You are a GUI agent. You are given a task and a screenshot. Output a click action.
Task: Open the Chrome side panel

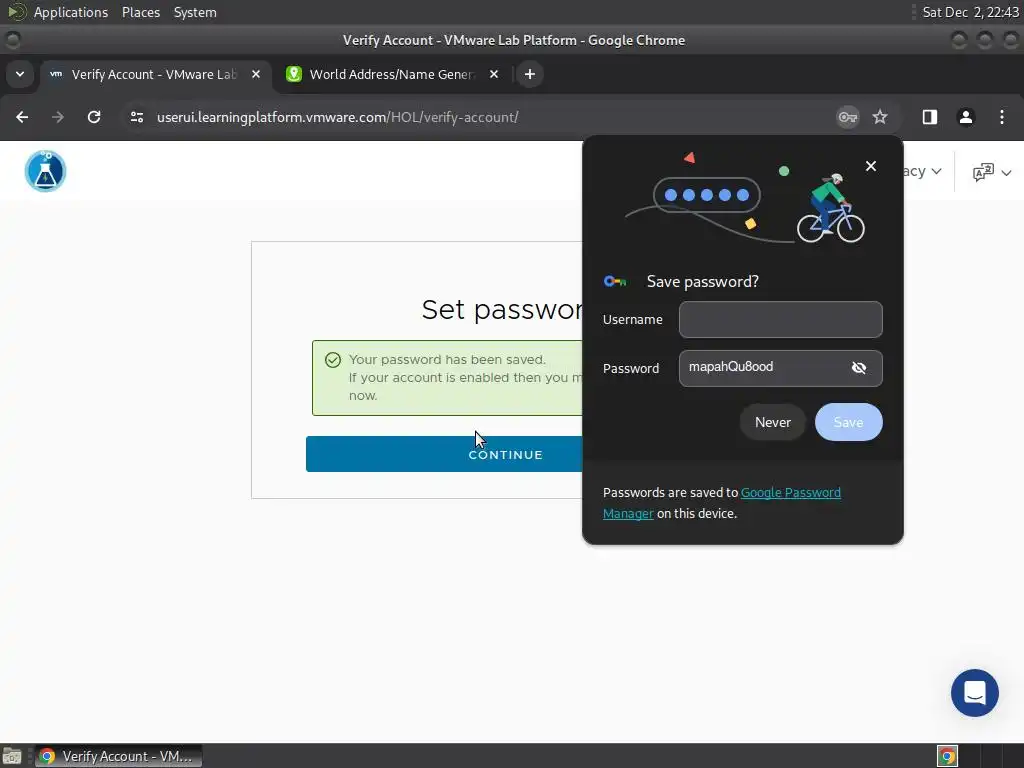coord(929,117)
